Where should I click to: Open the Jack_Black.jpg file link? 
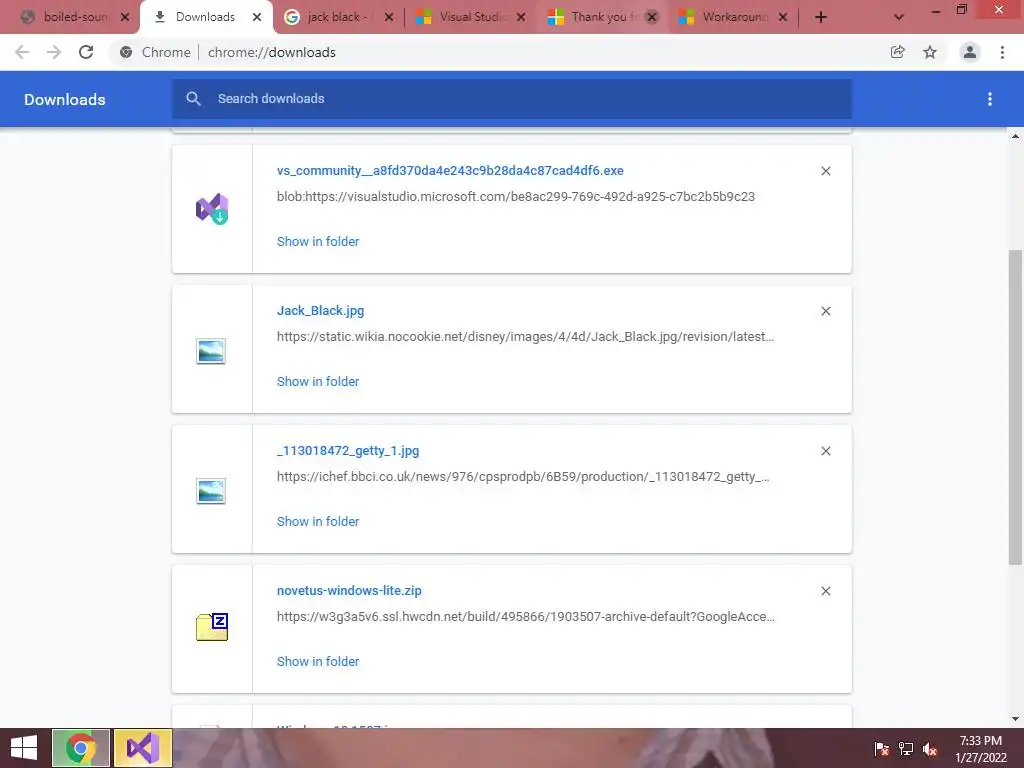click(320, 311)
